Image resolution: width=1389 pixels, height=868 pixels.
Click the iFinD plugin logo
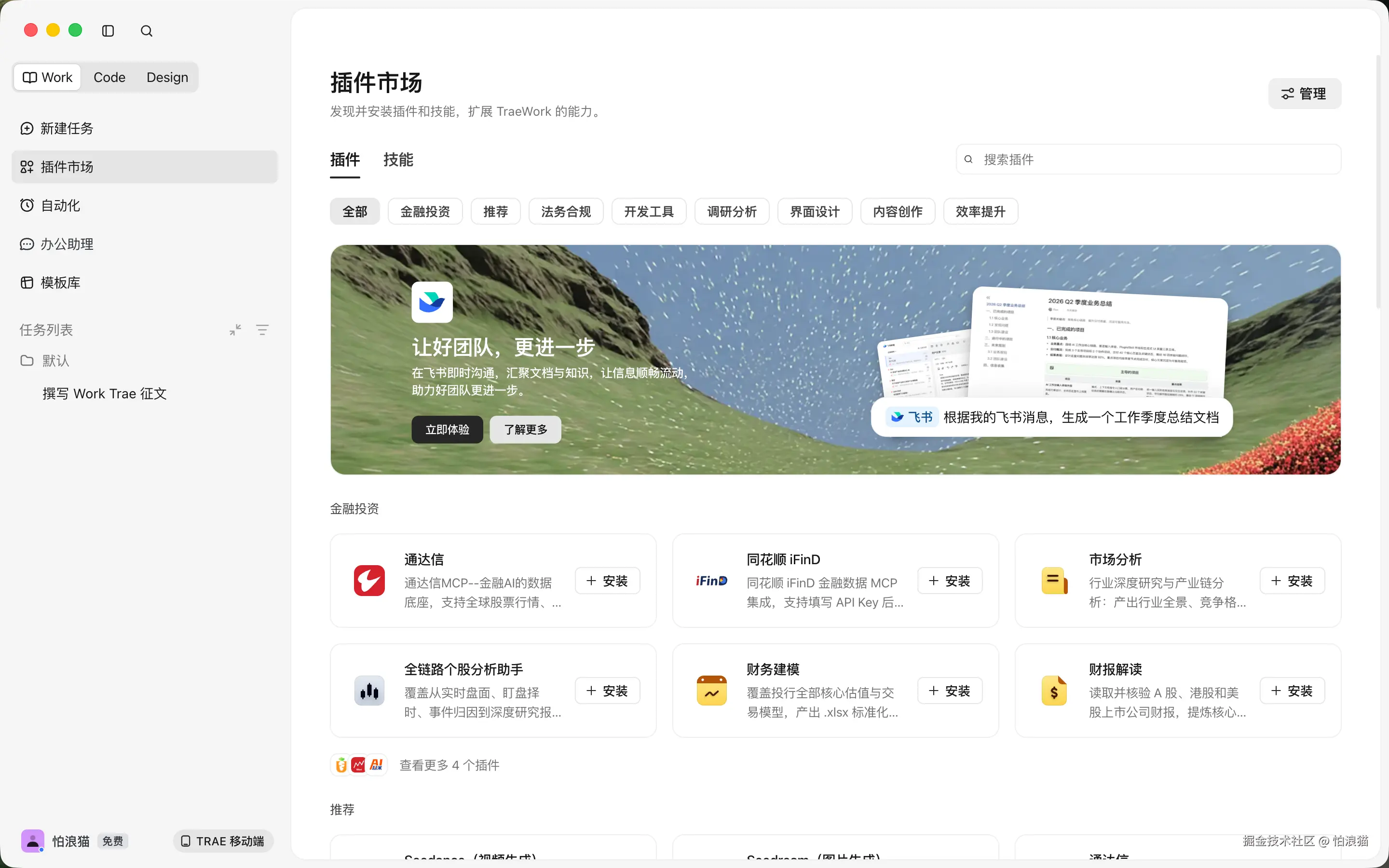point(712,581)
